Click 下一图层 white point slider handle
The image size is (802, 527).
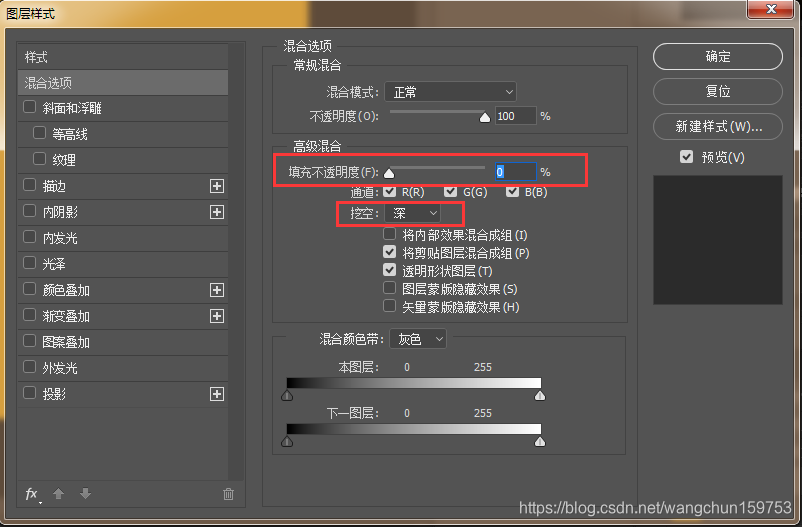point(540,442)
